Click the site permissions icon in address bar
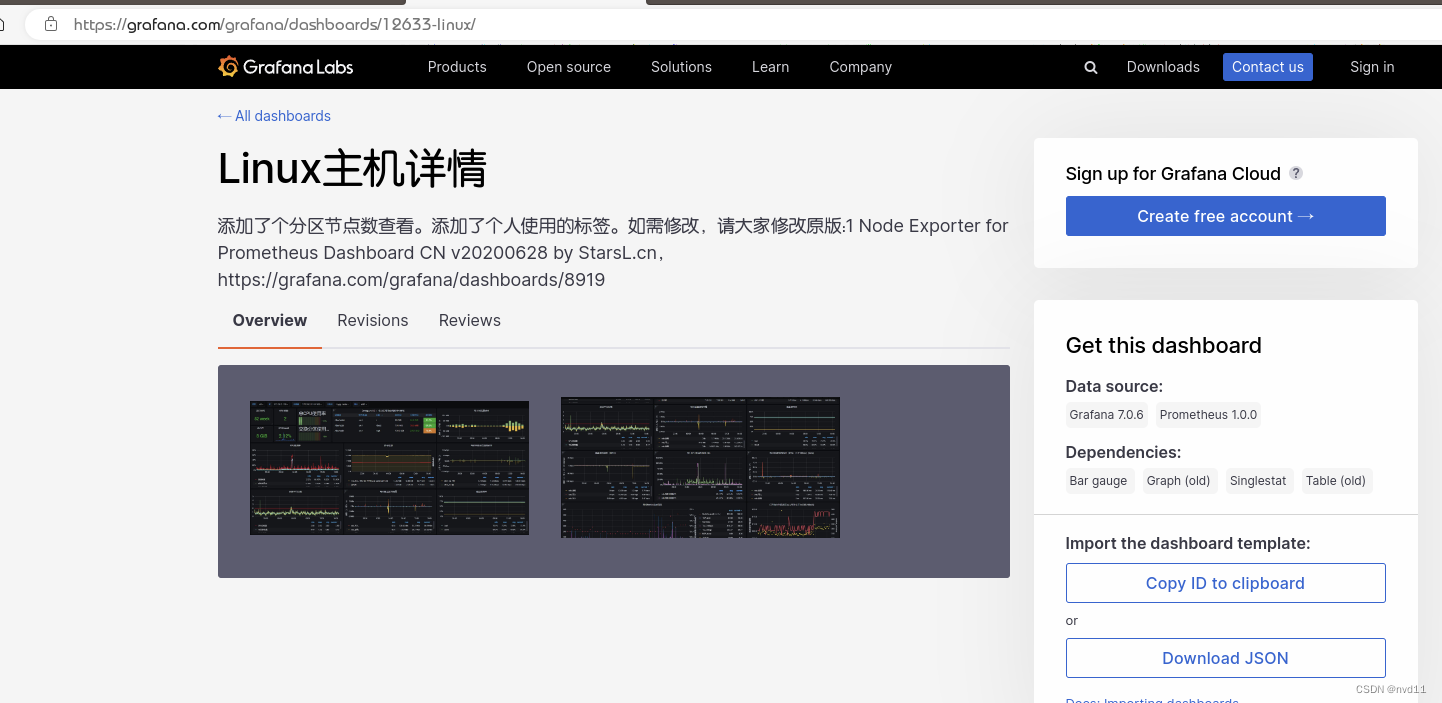The image size is (1442, 703). pyautogui.click(x=50, y=24)
